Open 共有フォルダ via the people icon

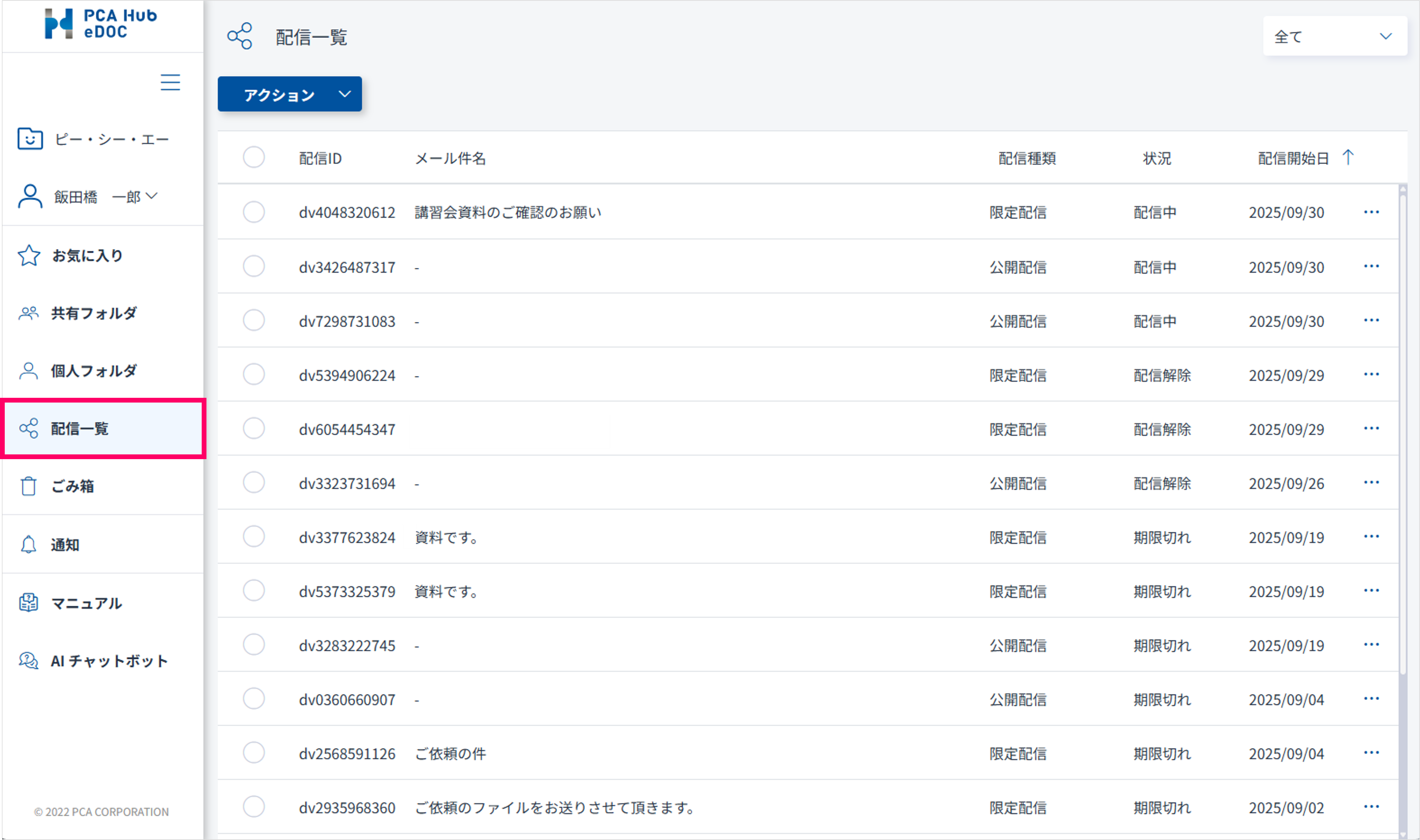tap(28, 313)
